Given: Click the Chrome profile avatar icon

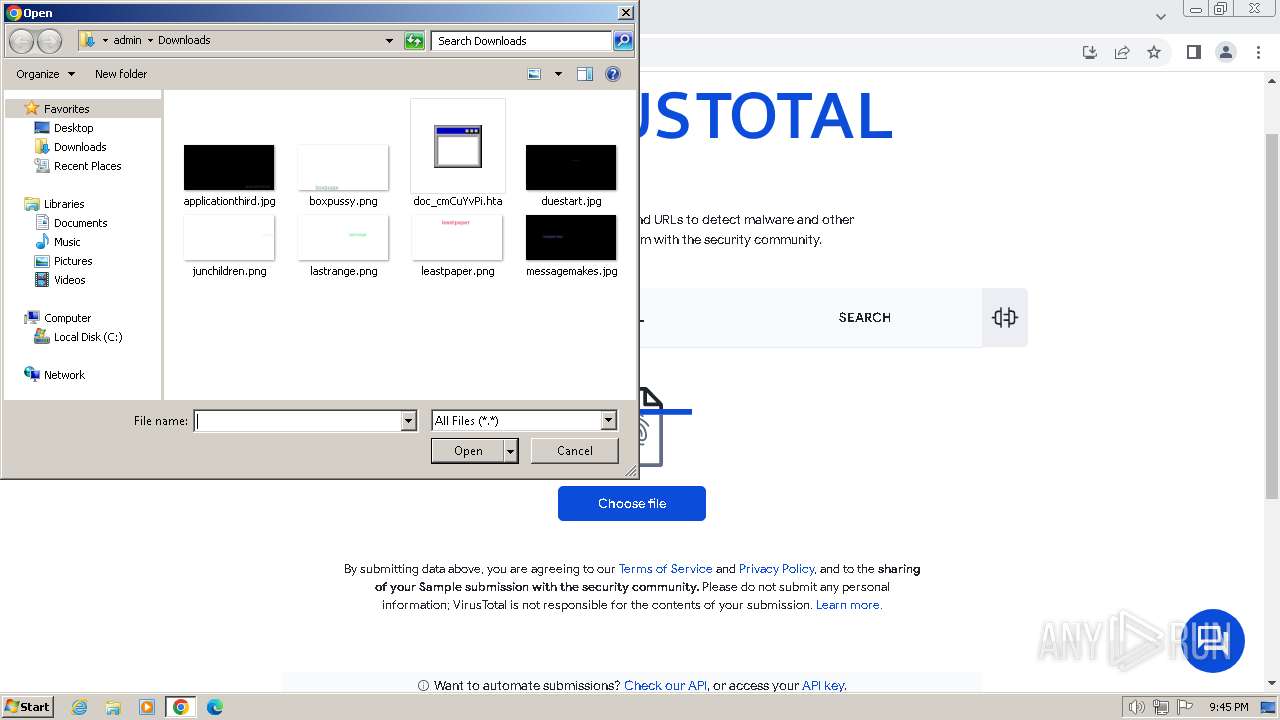Looking at the screenshot, I should (x=1225, y=52).
